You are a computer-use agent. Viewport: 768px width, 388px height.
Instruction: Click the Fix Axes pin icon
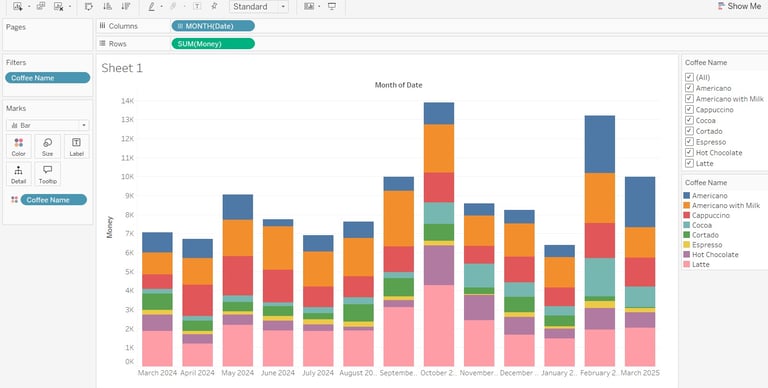tap(214, 6)
